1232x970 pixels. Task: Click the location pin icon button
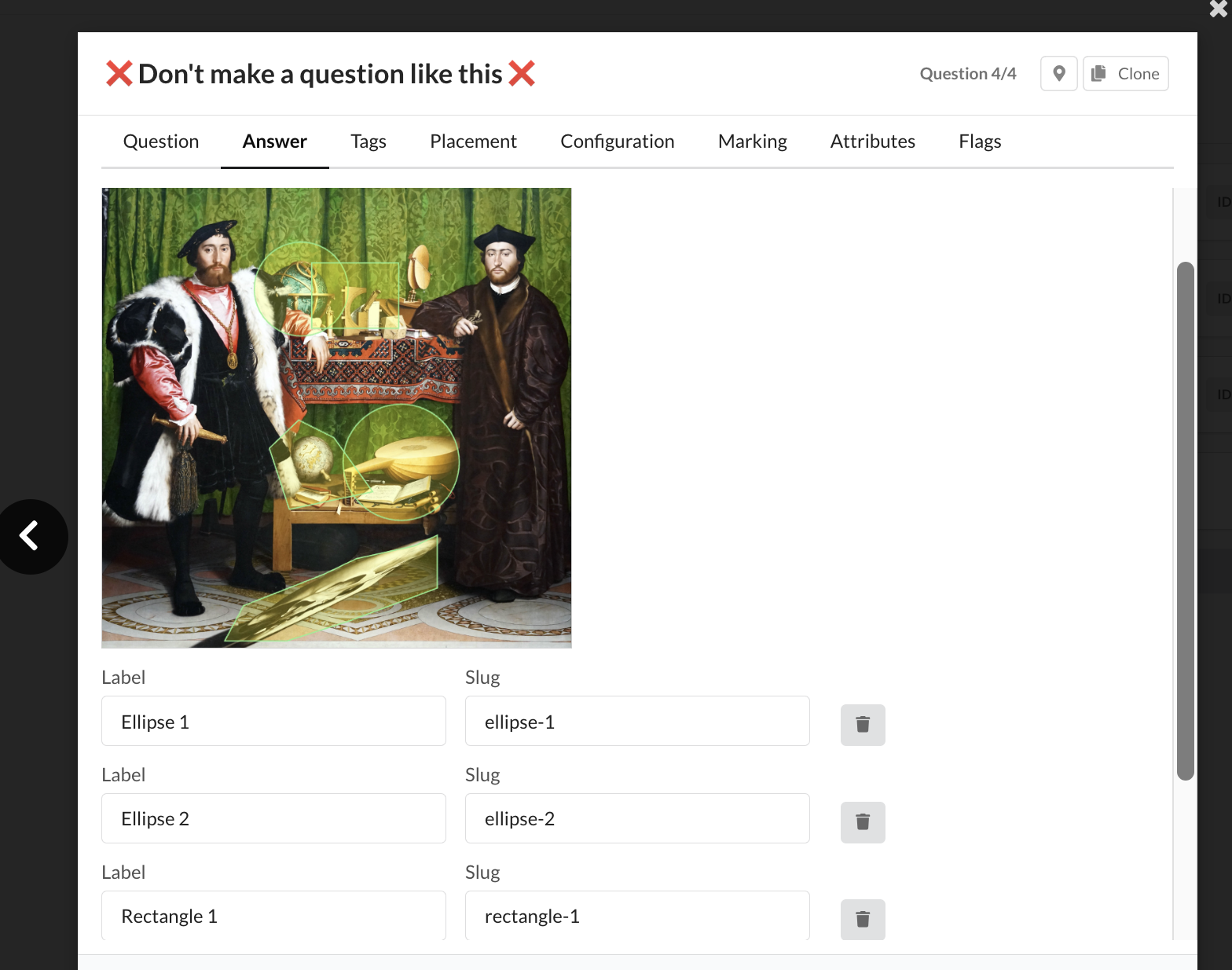1058,74
